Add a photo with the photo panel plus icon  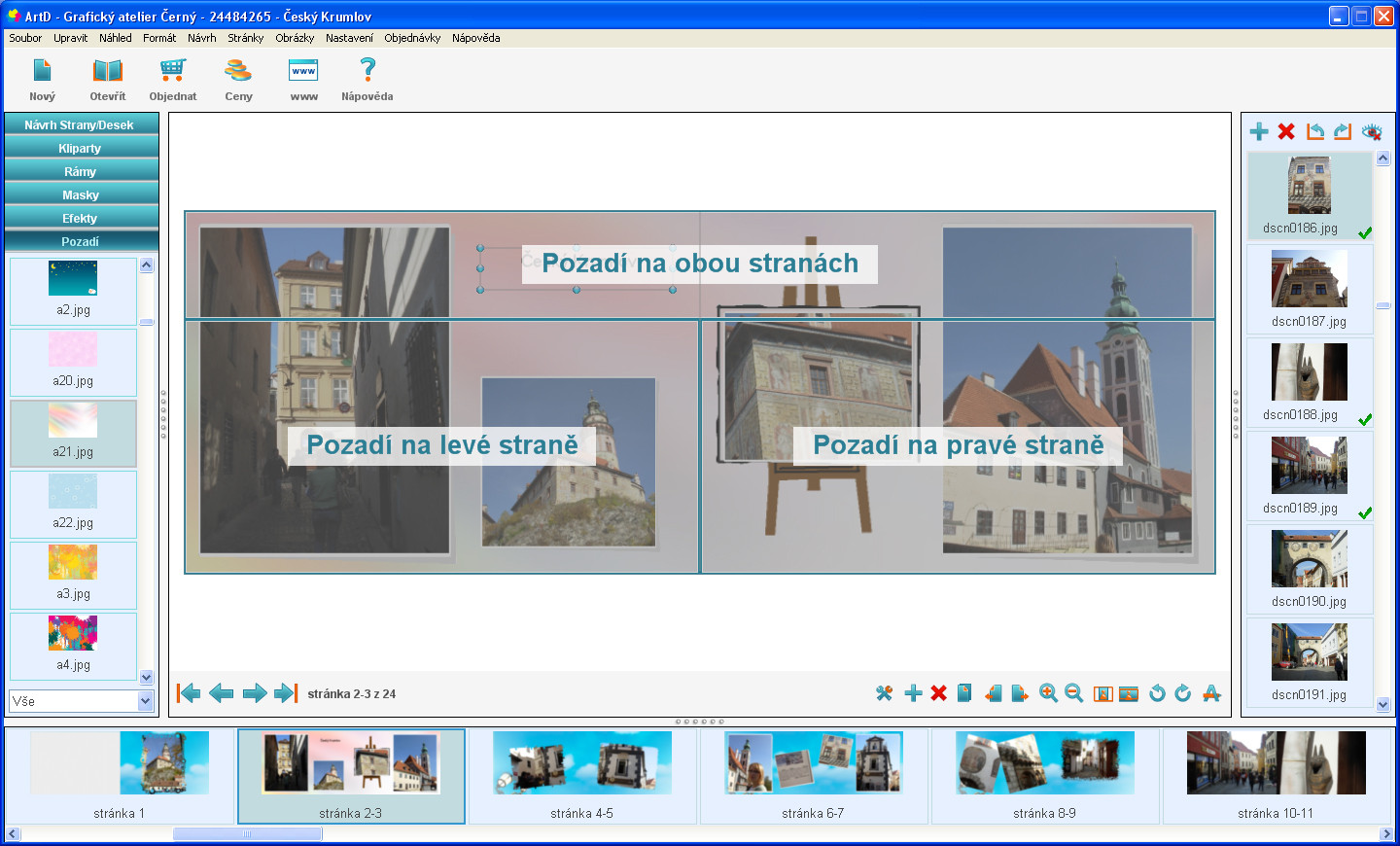pos(1259,131)
